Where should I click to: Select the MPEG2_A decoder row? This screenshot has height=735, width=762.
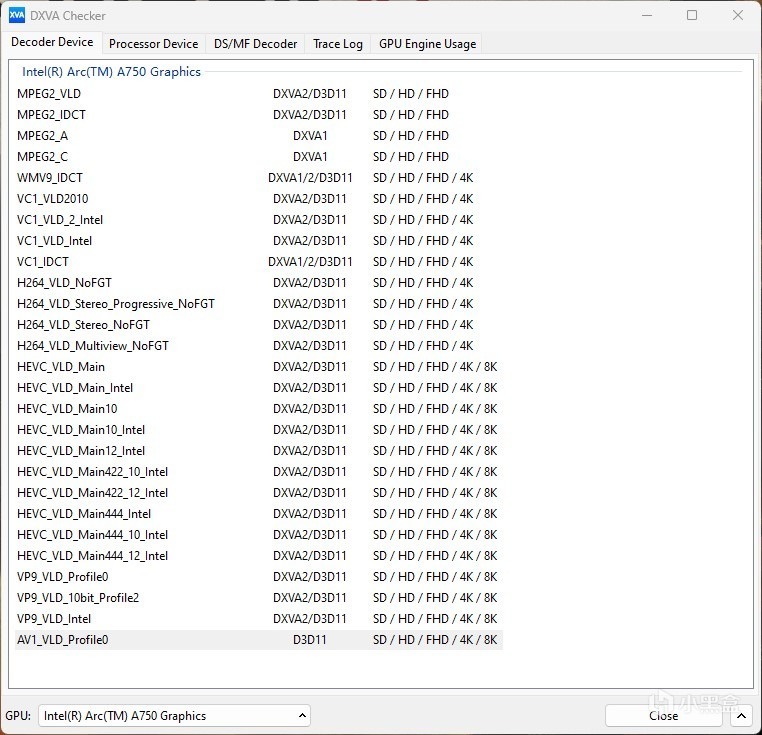[x=259, y=136]
